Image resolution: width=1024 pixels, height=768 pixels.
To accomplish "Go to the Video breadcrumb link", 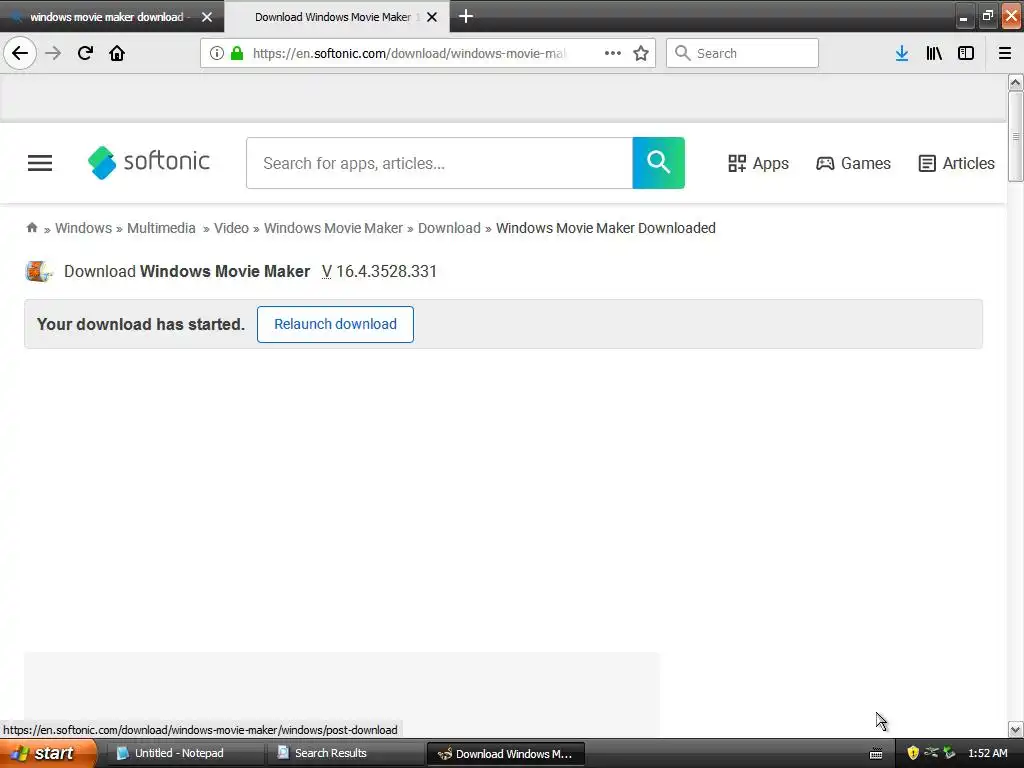I will point(231,228).
